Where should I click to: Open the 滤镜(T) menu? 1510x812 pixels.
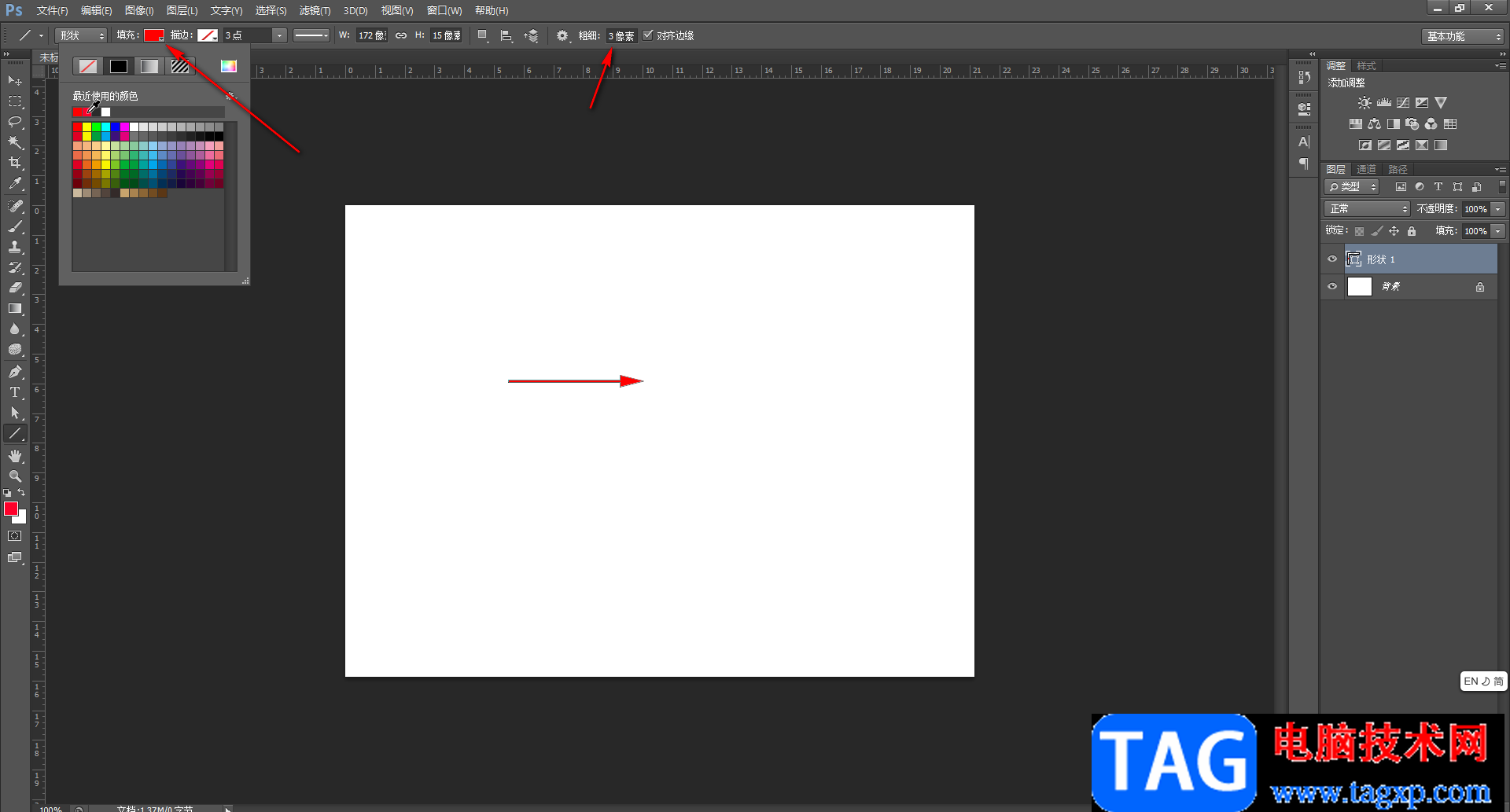[315, 11]
